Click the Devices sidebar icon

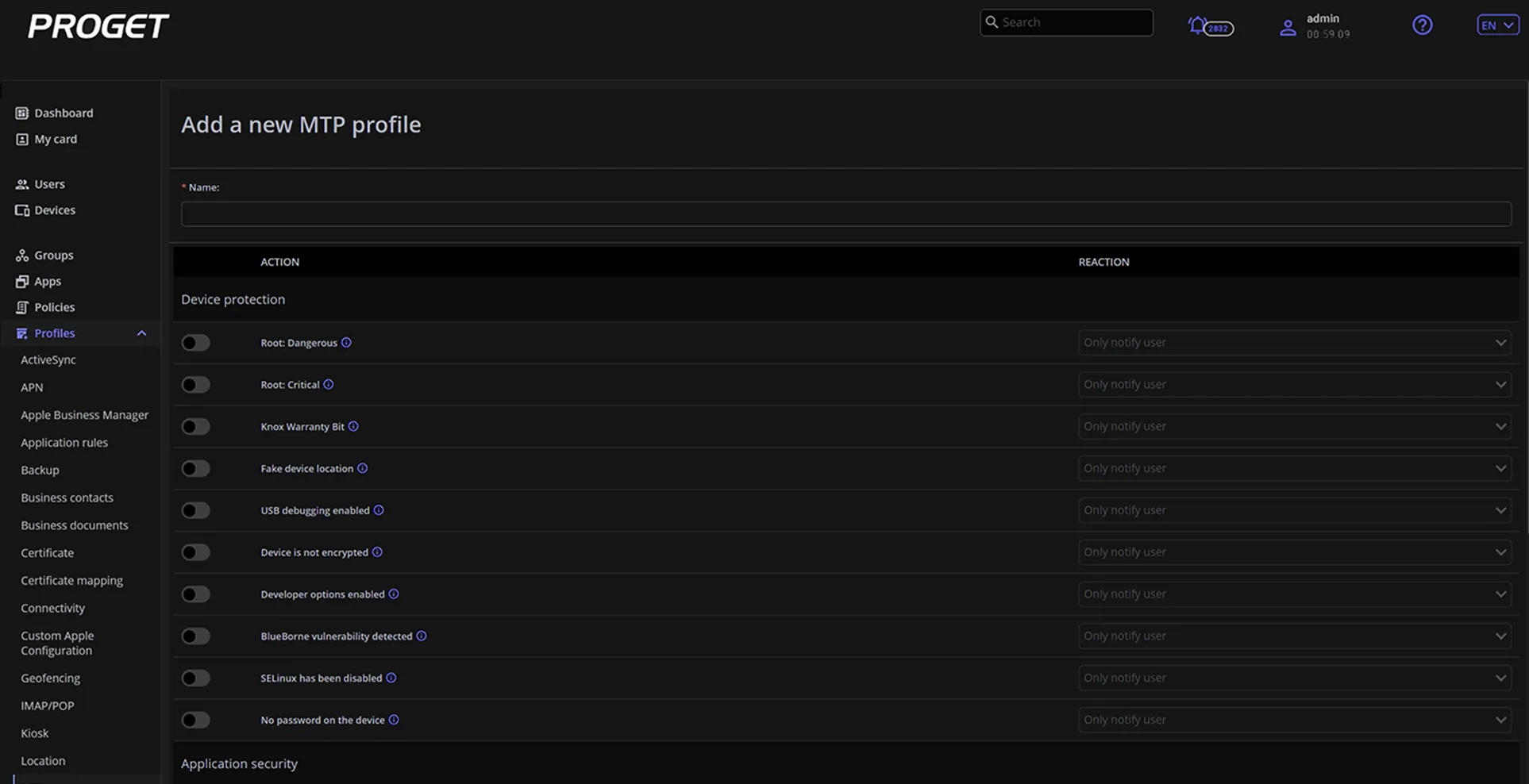(22, 210)
